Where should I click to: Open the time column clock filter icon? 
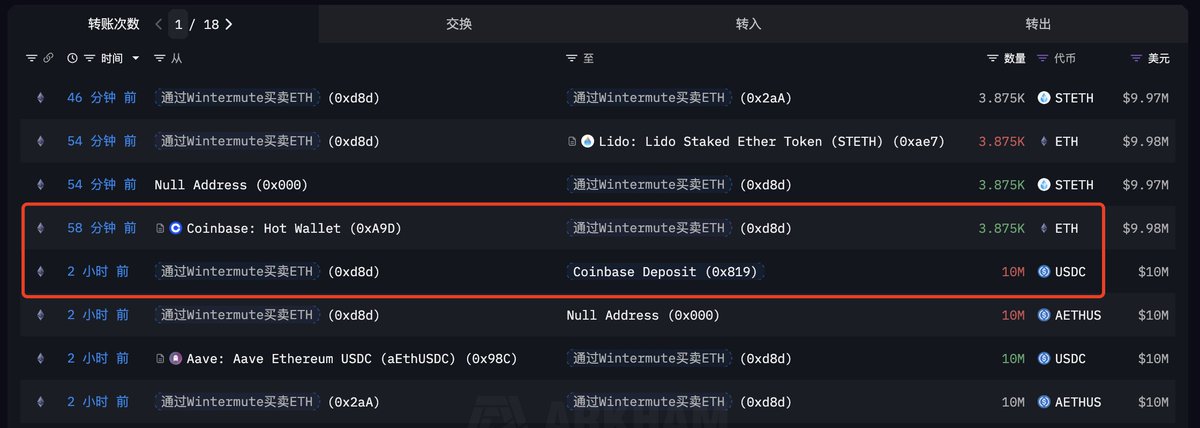click(72, 59)
